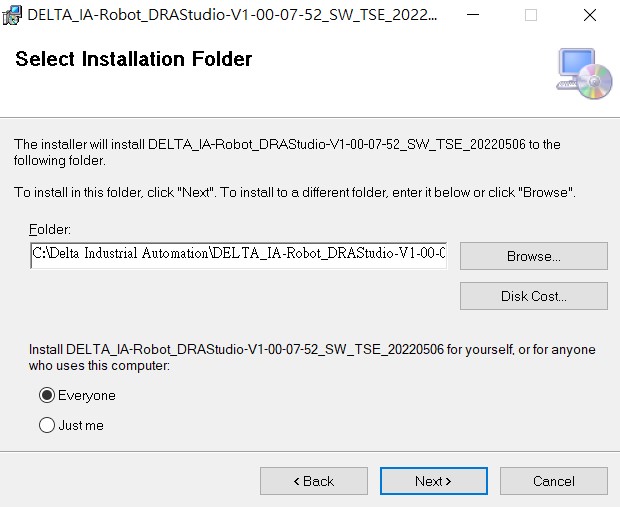
Task: Focus the Folder path input field
Action: click(238, 255)
